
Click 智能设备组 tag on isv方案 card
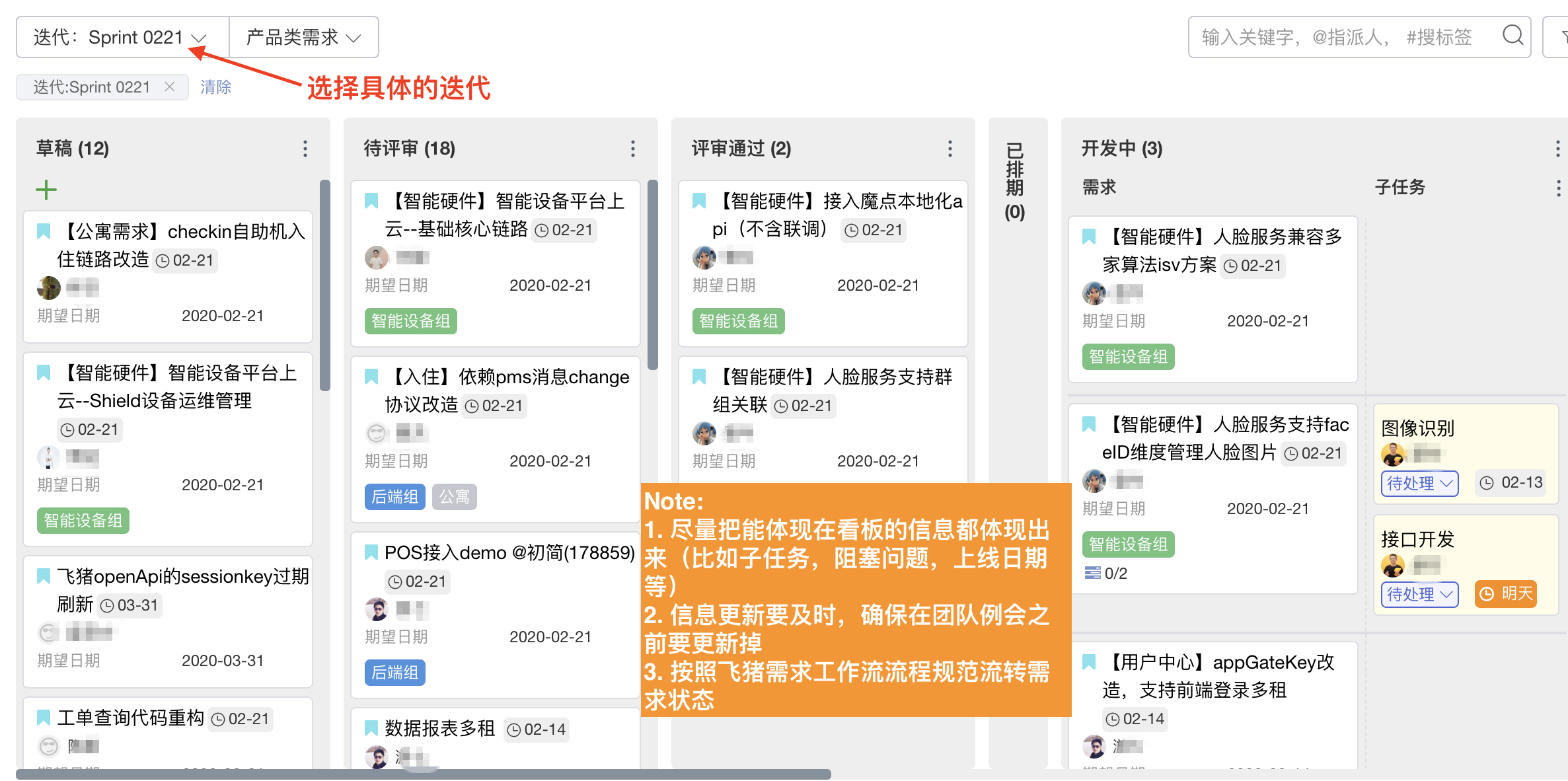pos(1129,357)
